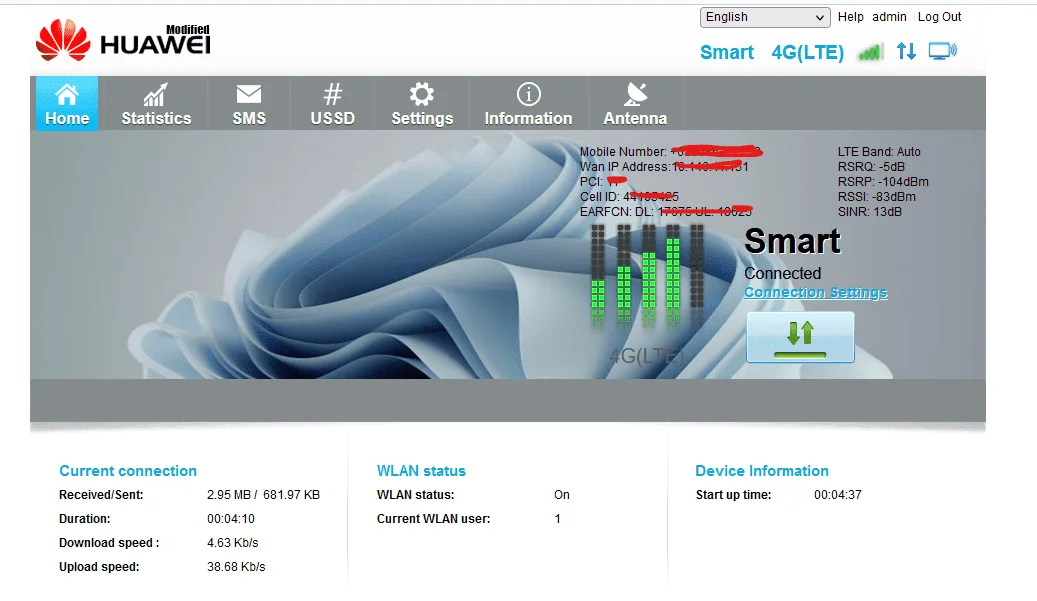Select the Current WLAN user value 1
This screenshot has height=601, width=1037.
click(558, 519)
